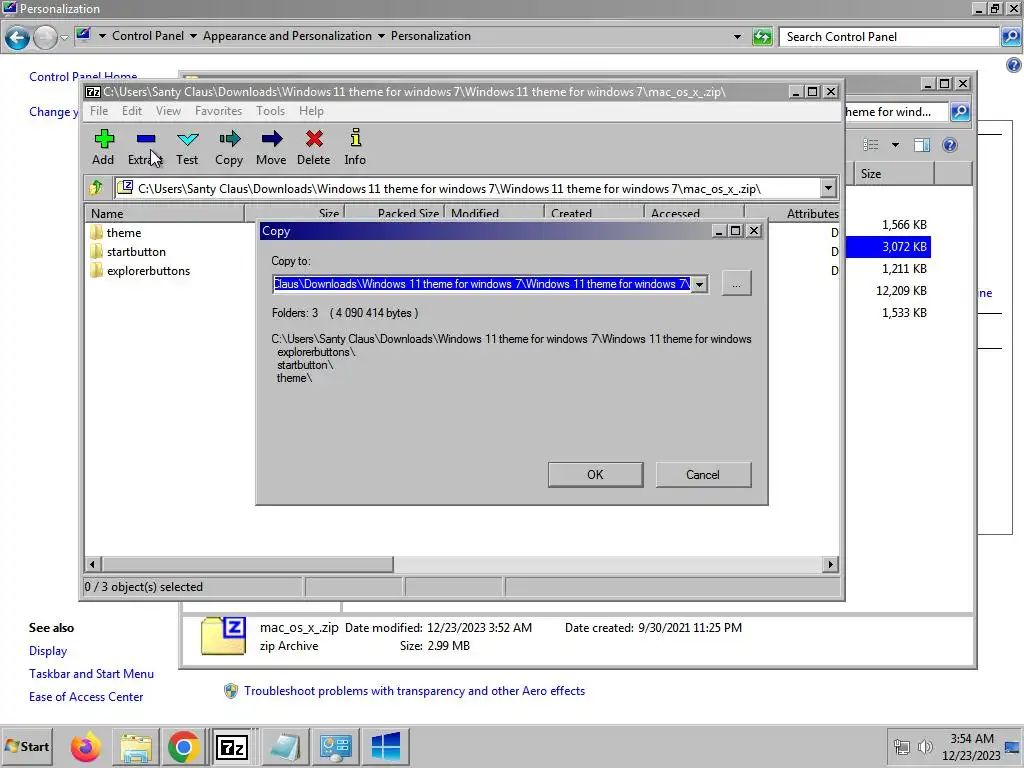Select the explorerbuttons folder
Viewport: 1024px width, 768px height.
pos(148,270)
